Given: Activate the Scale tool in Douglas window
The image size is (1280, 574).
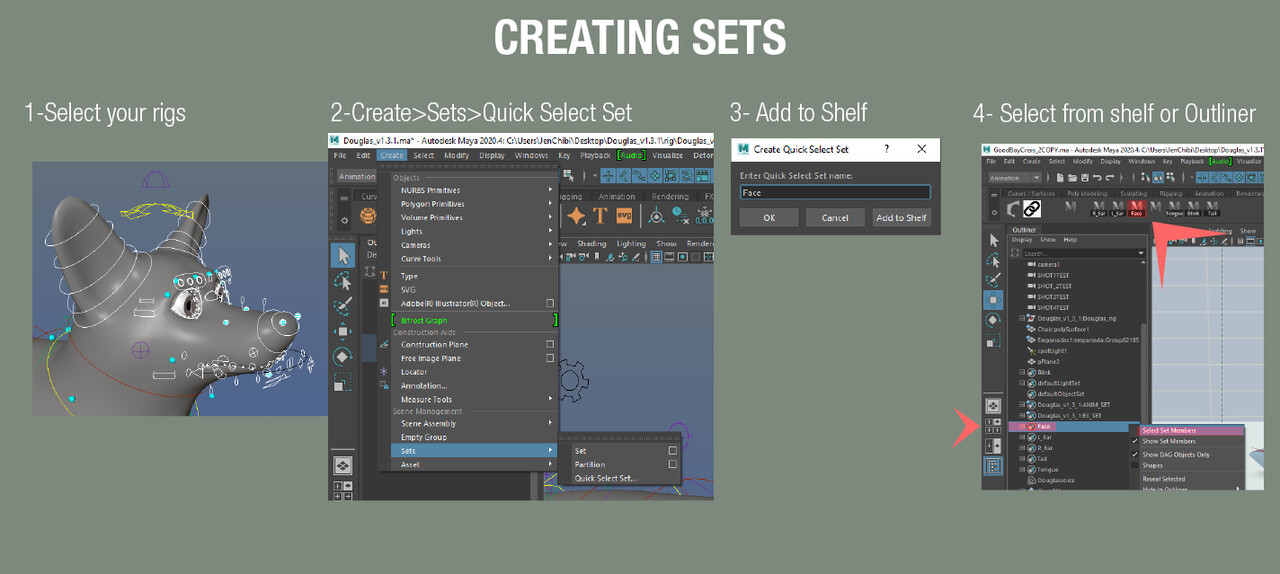Looking at the screenshot, I should point(343,381).
